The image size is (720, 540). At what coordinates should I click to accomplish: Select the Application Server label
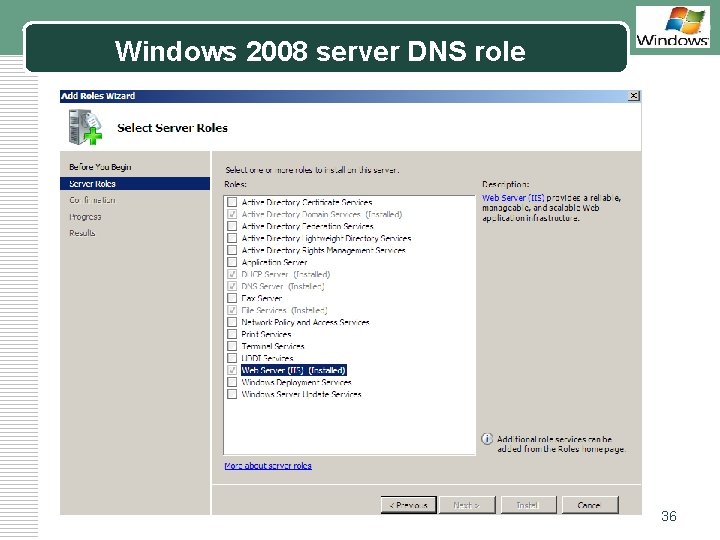coord(274,262)
